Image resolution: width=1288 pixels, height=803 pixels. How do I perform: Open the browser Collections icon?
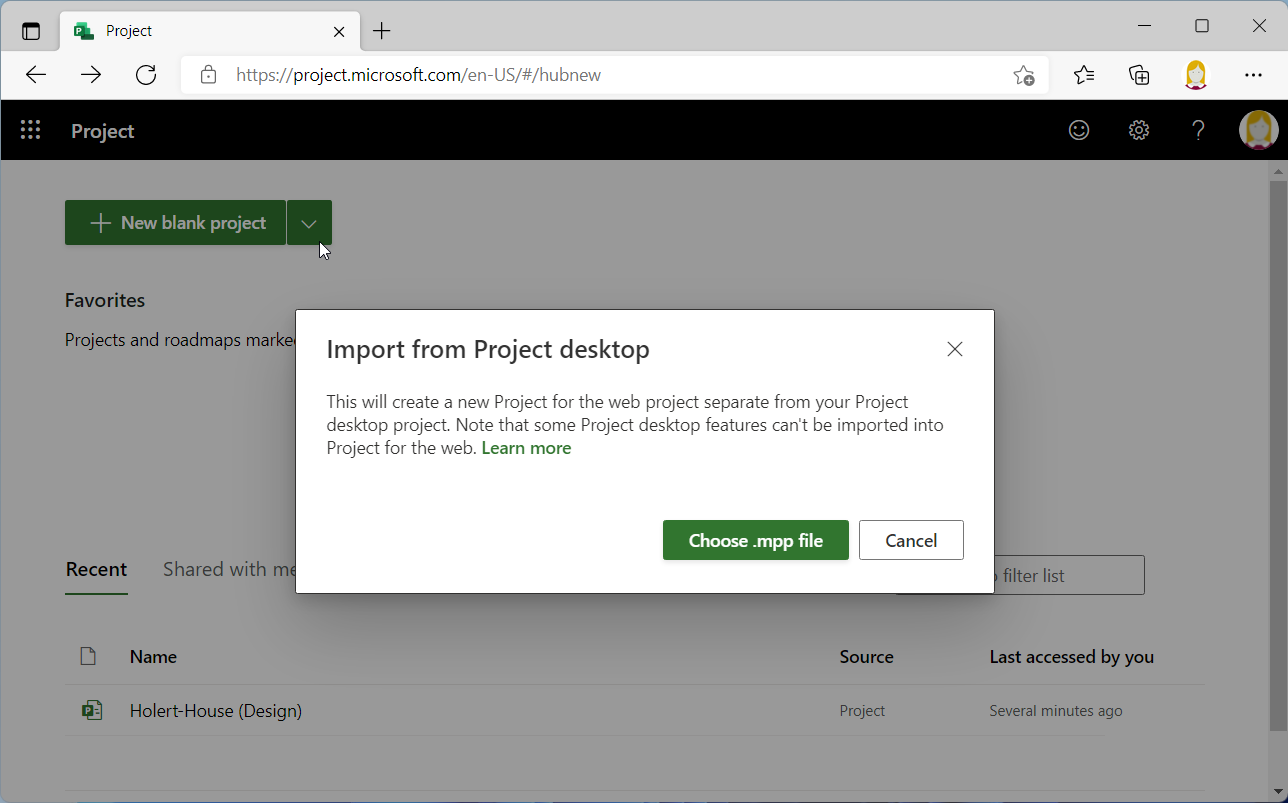(1139, 75)
